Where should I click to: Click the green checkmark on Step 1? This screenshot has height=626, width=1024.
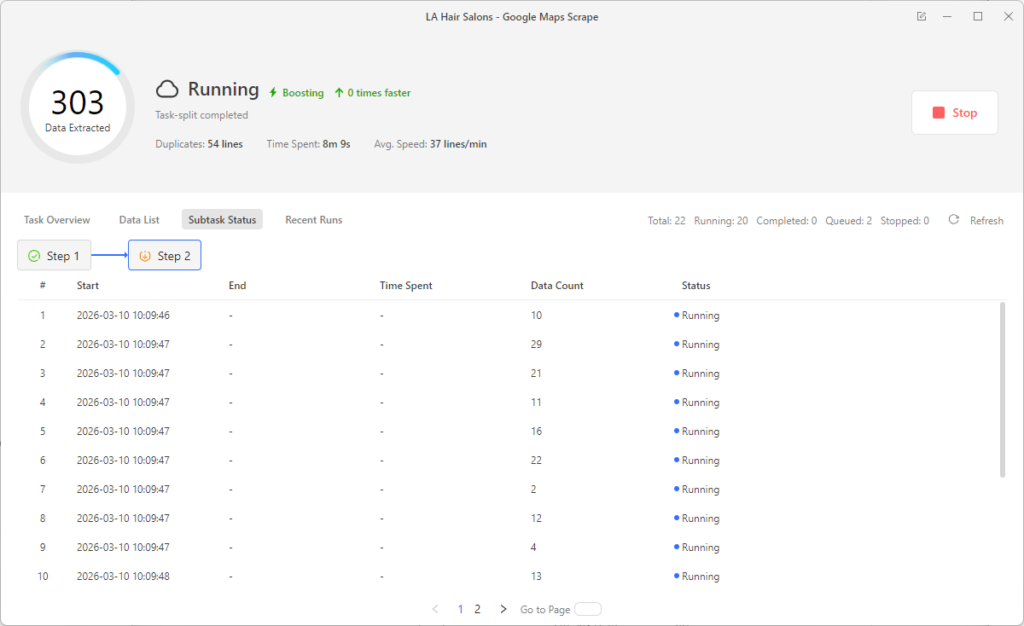(34, 256)
